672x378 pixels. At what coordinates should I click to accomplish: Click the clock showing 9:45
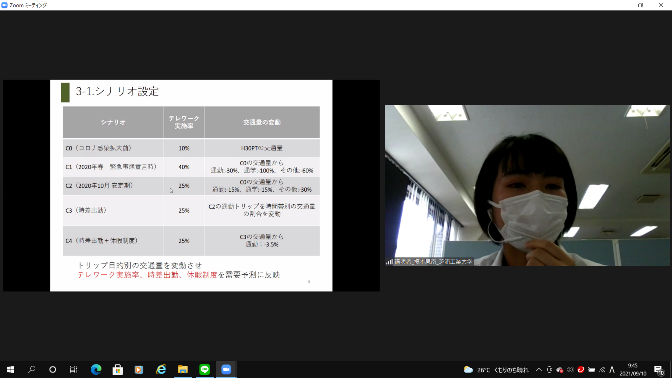[633, 369]
